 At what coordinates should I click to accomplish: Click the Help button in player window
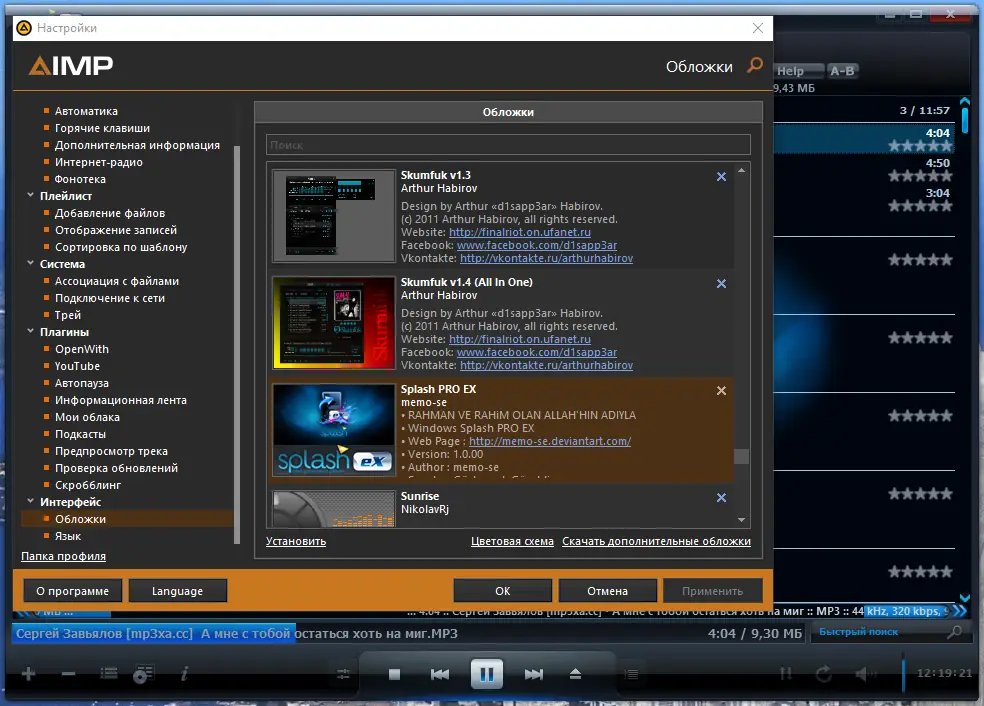(x=797, y=71)
